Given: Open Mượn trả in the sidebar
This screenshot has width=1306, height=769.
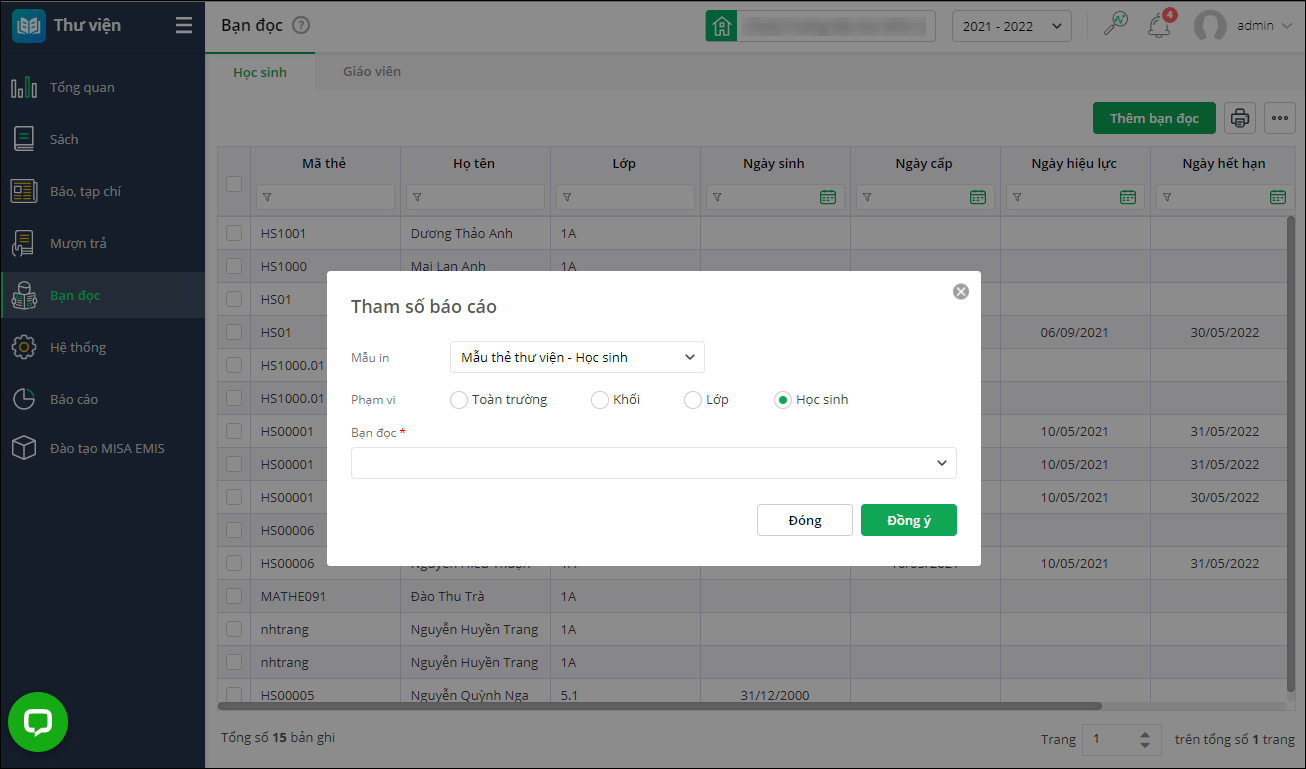Looking at the screenshot, I should 78,243.
